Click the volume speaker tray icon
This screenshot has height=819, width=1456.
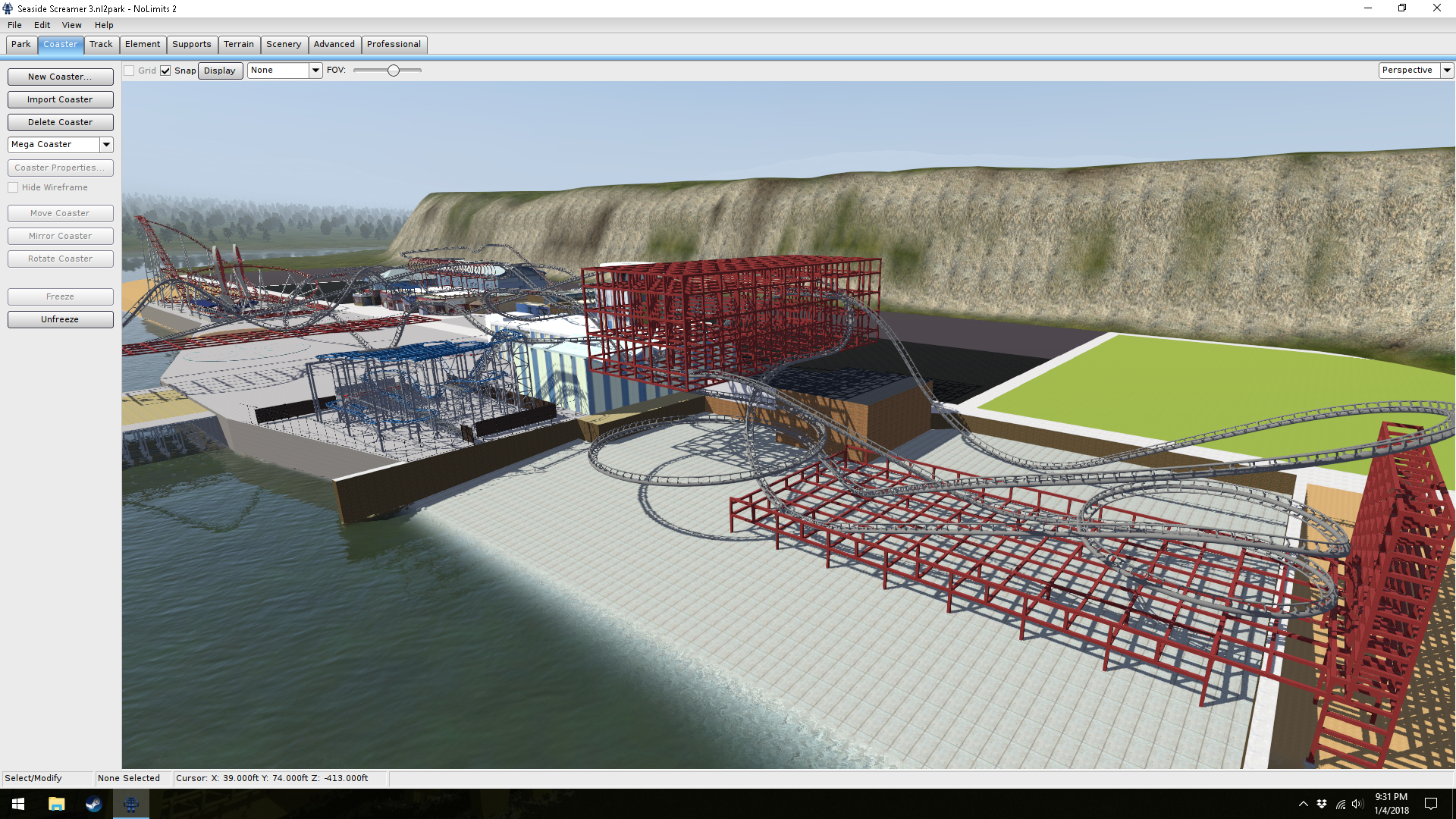click(1357, 804)
